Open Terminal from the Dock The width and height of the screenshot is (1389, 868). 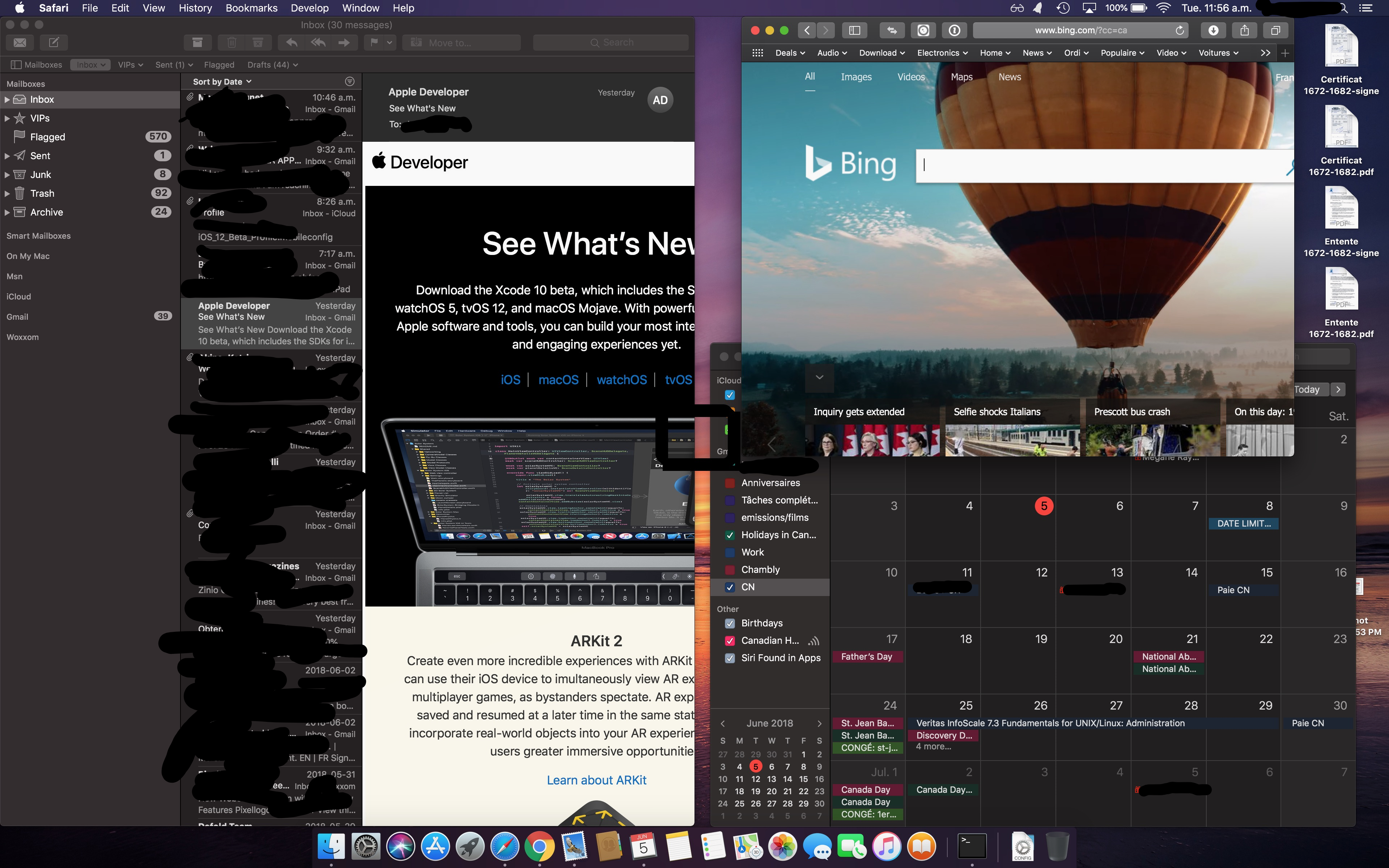(x=972, y=846)
